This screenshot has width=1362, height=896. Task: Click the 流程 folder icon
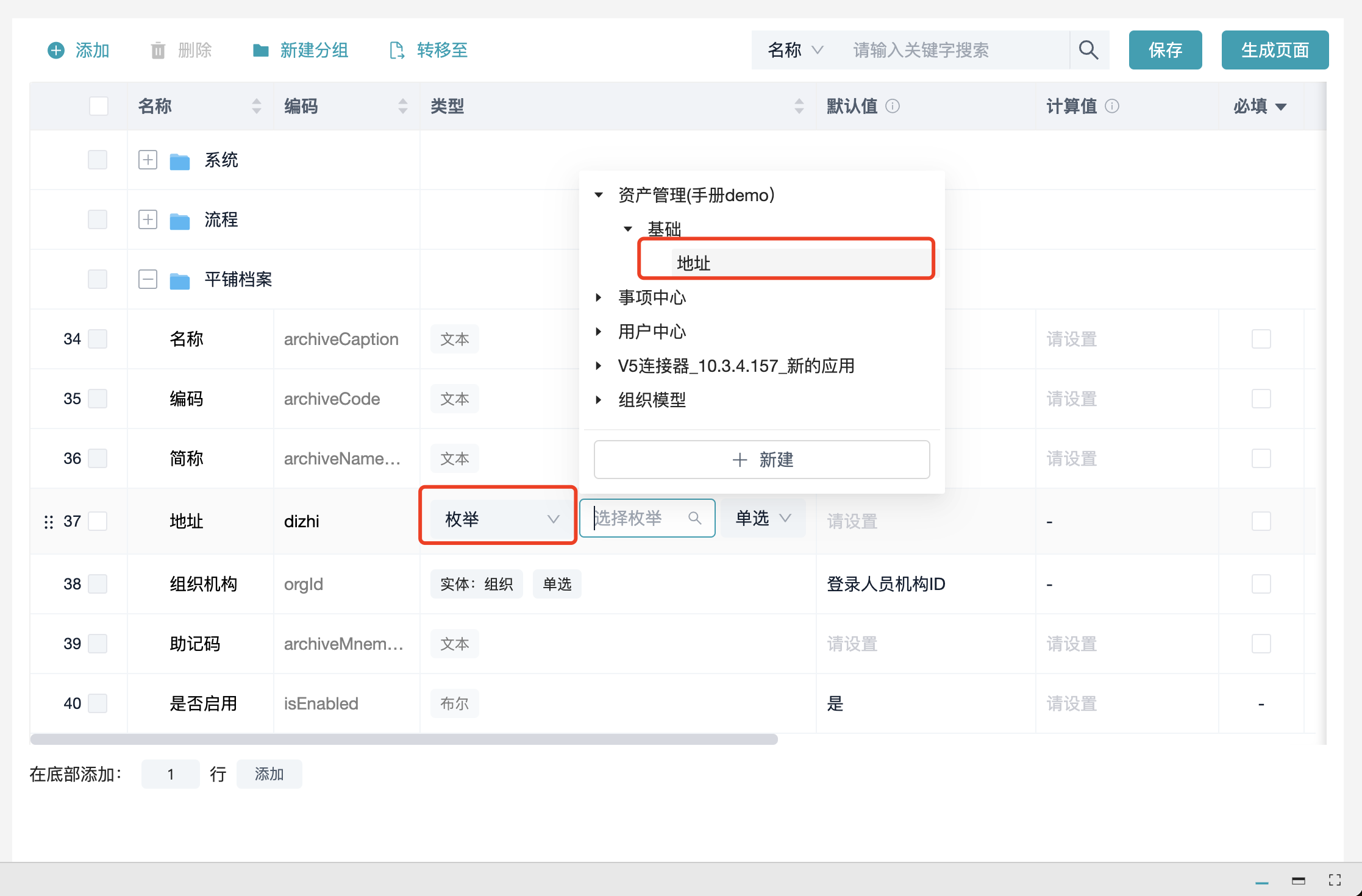[x=179, y=221]
